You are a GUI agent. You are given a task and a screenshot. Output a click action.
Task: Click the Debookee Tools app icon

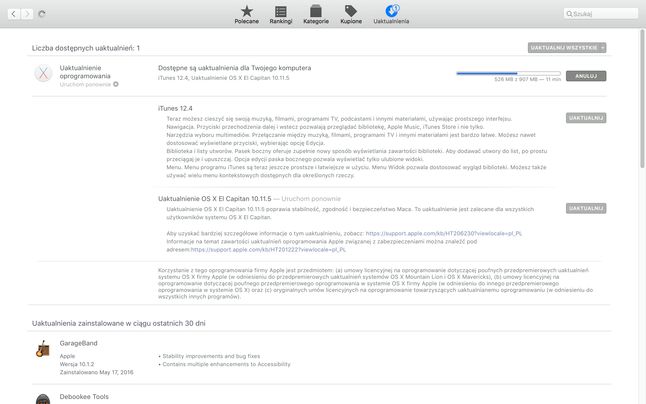tap(43, 399)
